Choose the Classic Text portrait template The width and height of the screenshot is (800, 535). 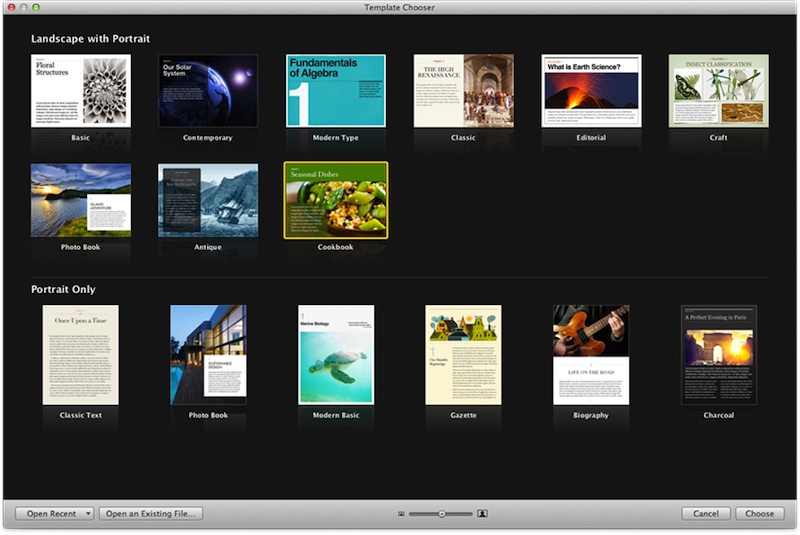(80, 355)
